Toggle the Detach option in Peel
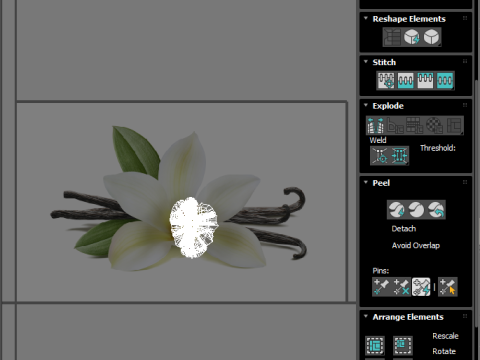The height and width of the screenshot is (360, 480). click(404, 229)
